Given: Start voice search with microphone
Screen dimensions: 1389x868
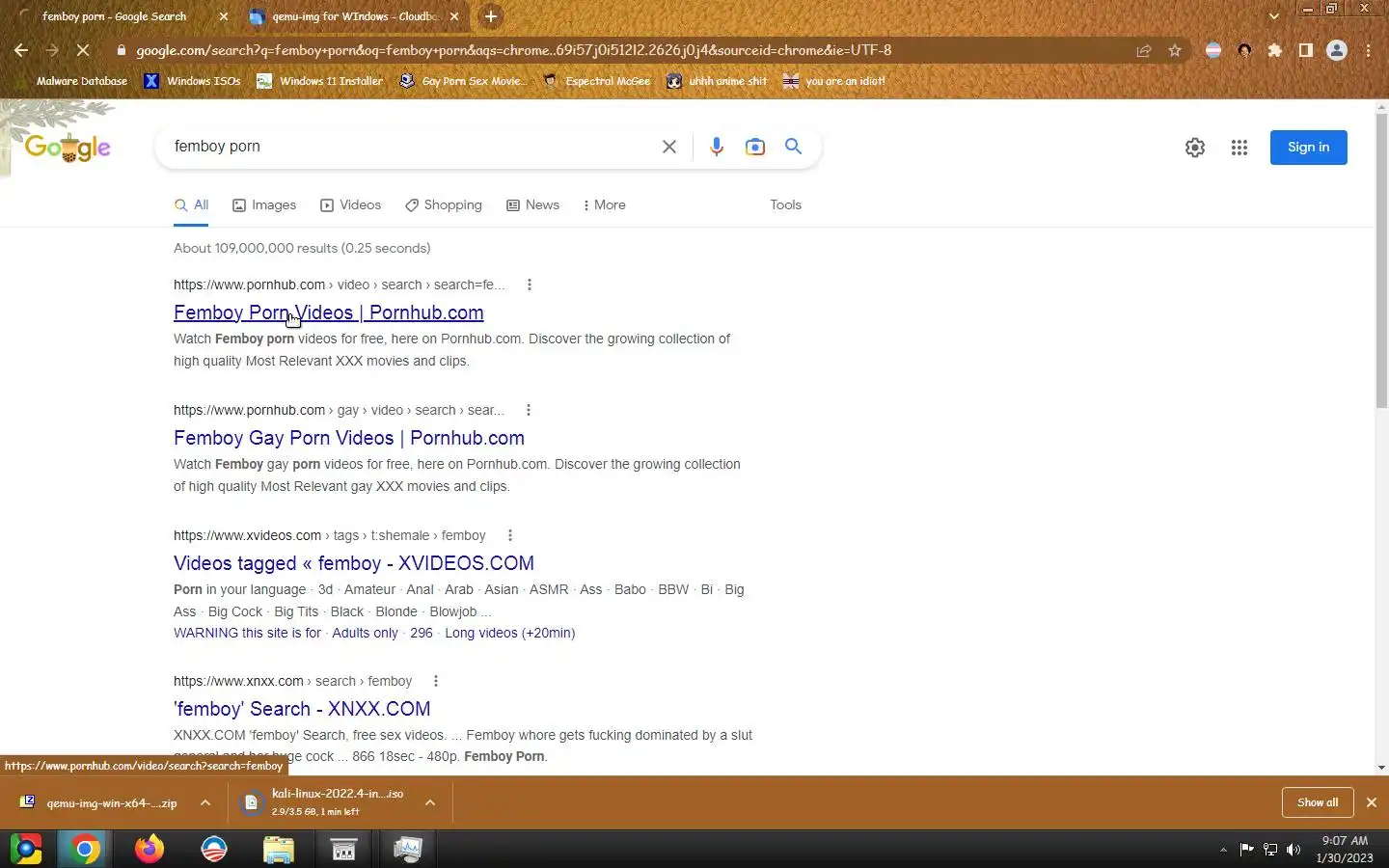Looking at the screenshot, I should tap(717, 147).
